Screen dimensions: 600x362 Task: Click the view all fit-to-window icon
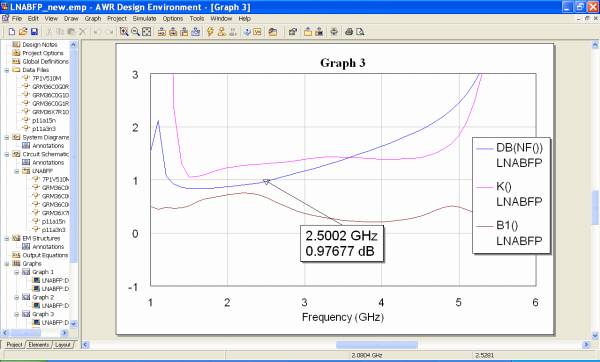[147, 32]
